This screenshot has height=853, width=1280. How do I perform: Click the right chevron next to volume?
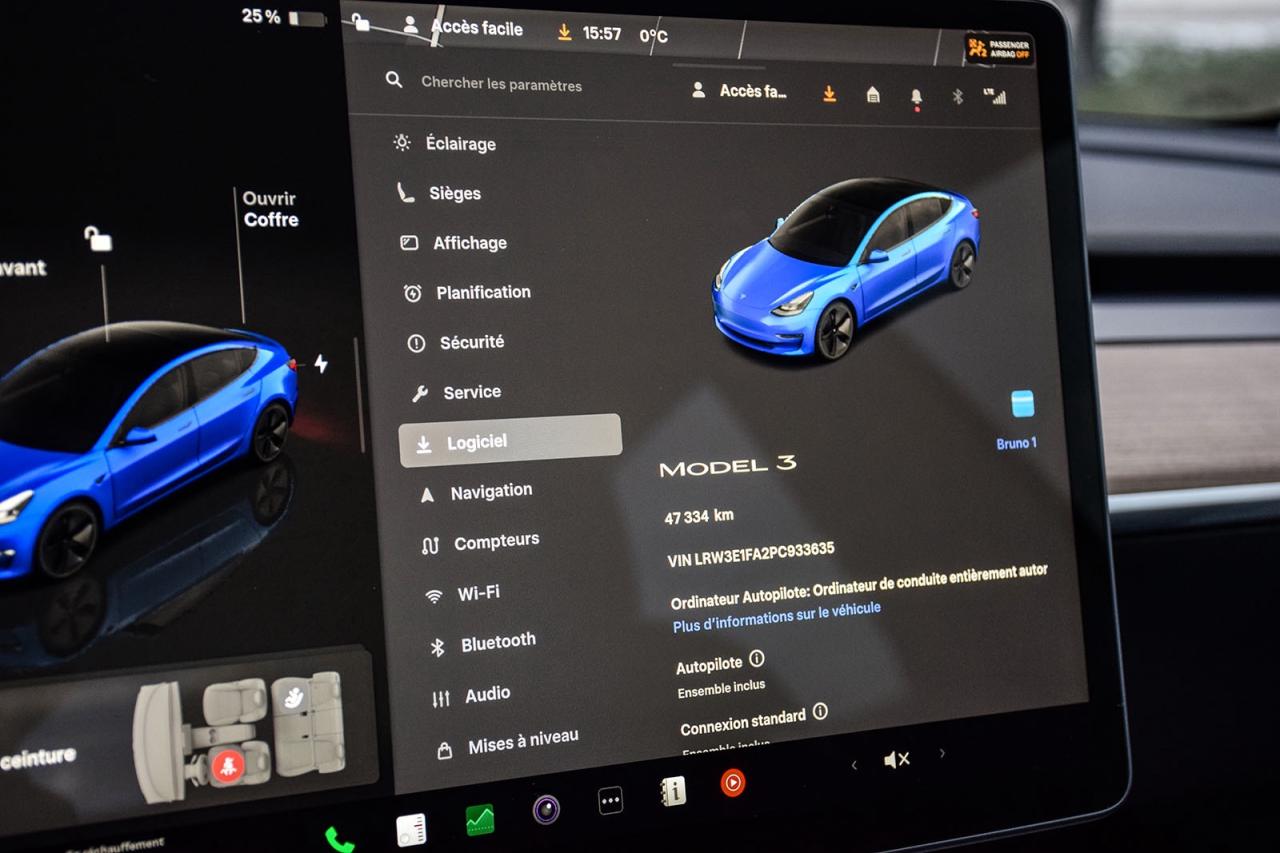coord(941,753)
